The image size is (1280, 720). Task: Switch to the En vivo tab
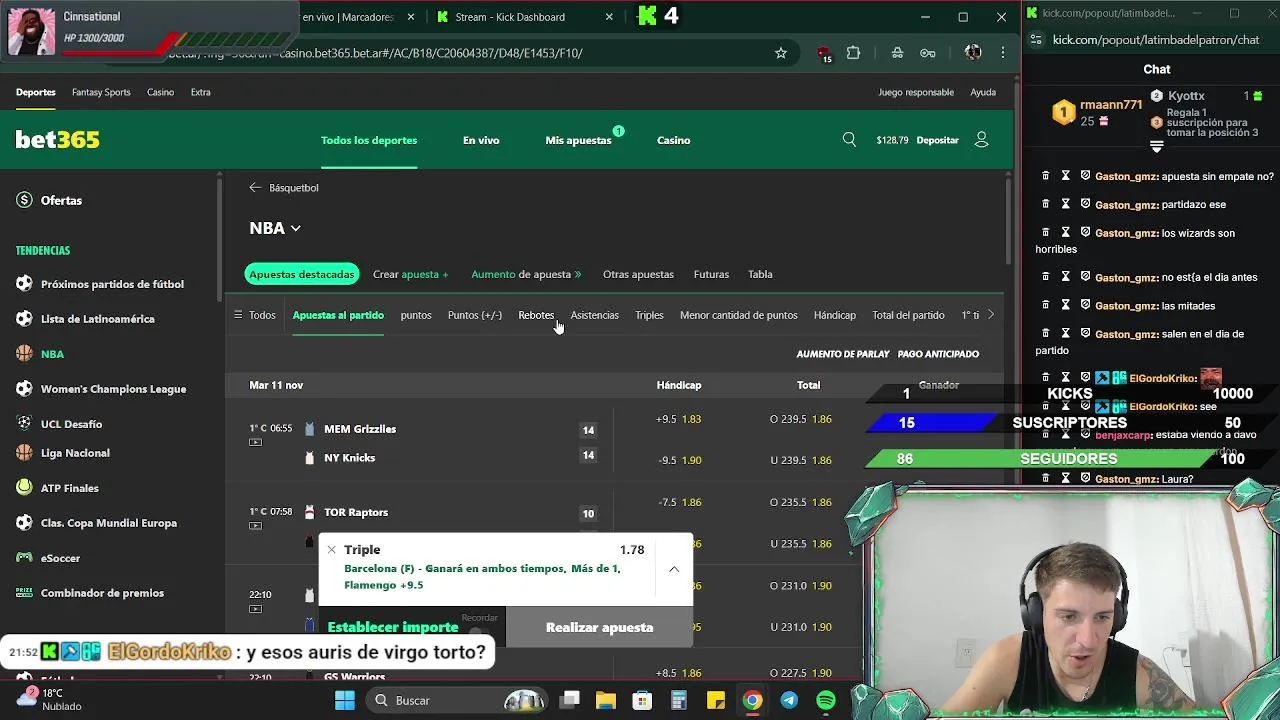coord(481,140)
